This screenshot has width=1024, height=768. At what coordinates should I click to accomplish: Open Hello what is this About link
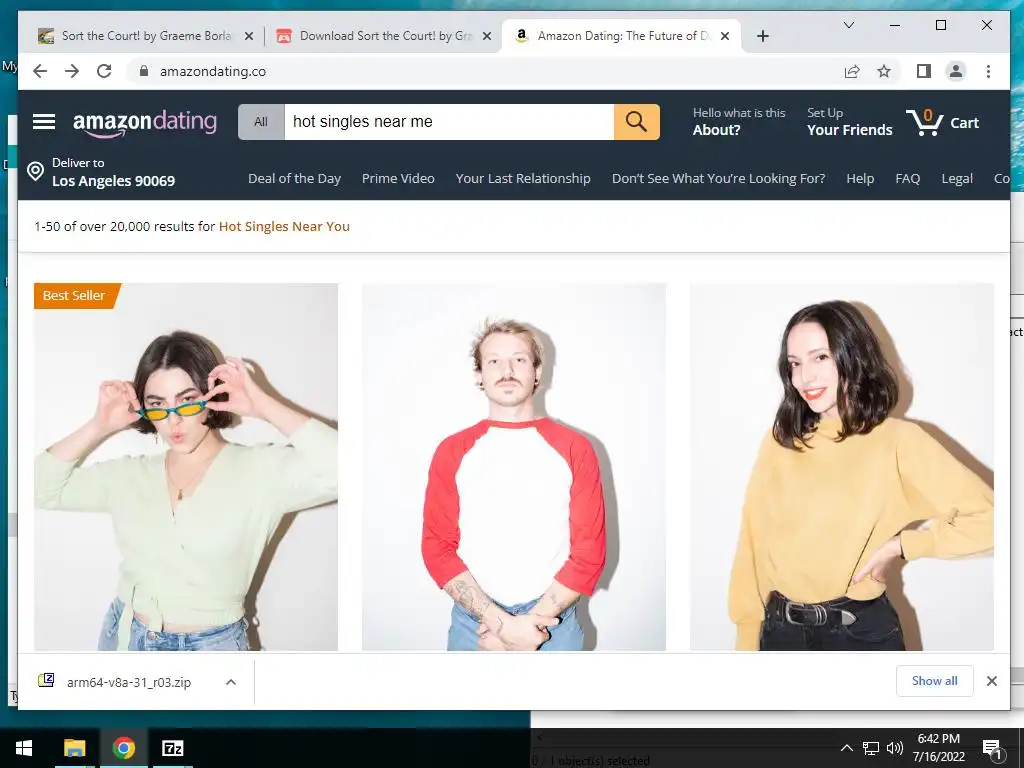click(739, 121)
